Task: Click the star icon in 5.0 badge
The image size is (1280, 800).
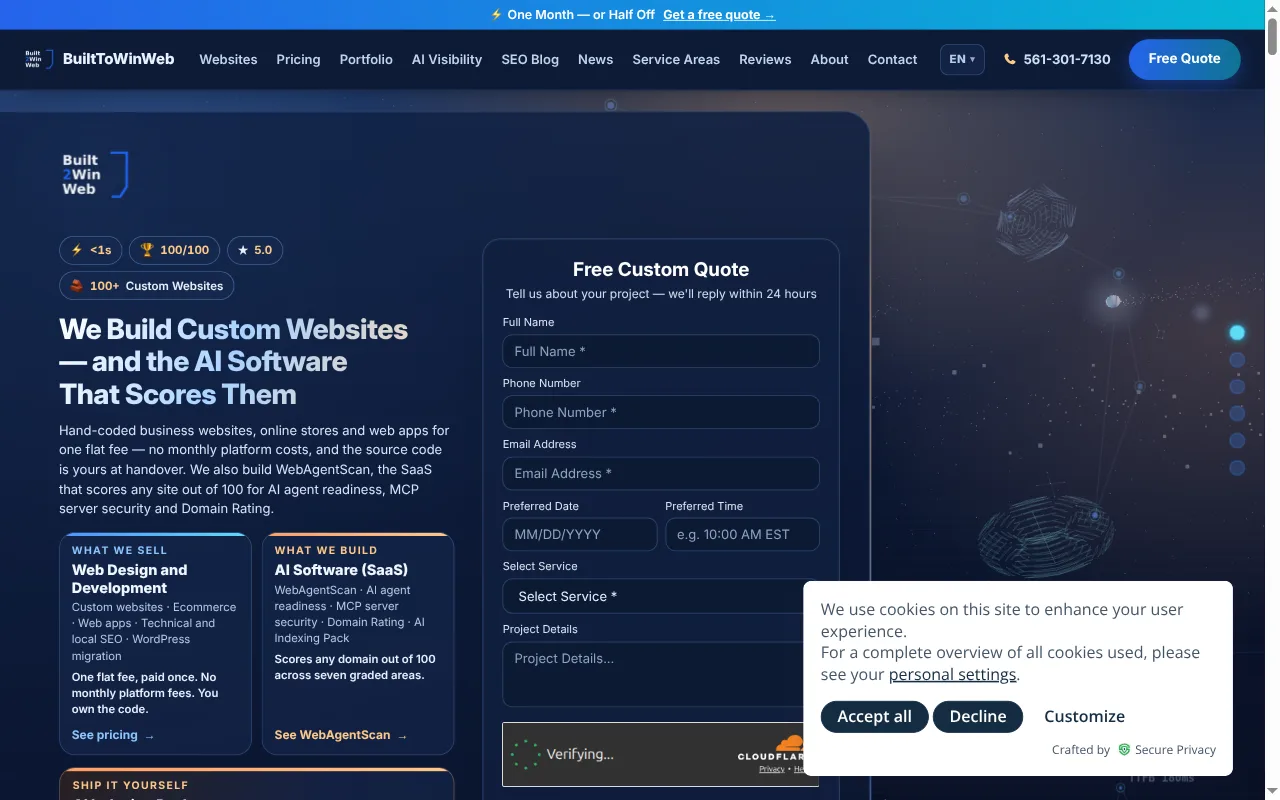Action: tap(243, 250)
